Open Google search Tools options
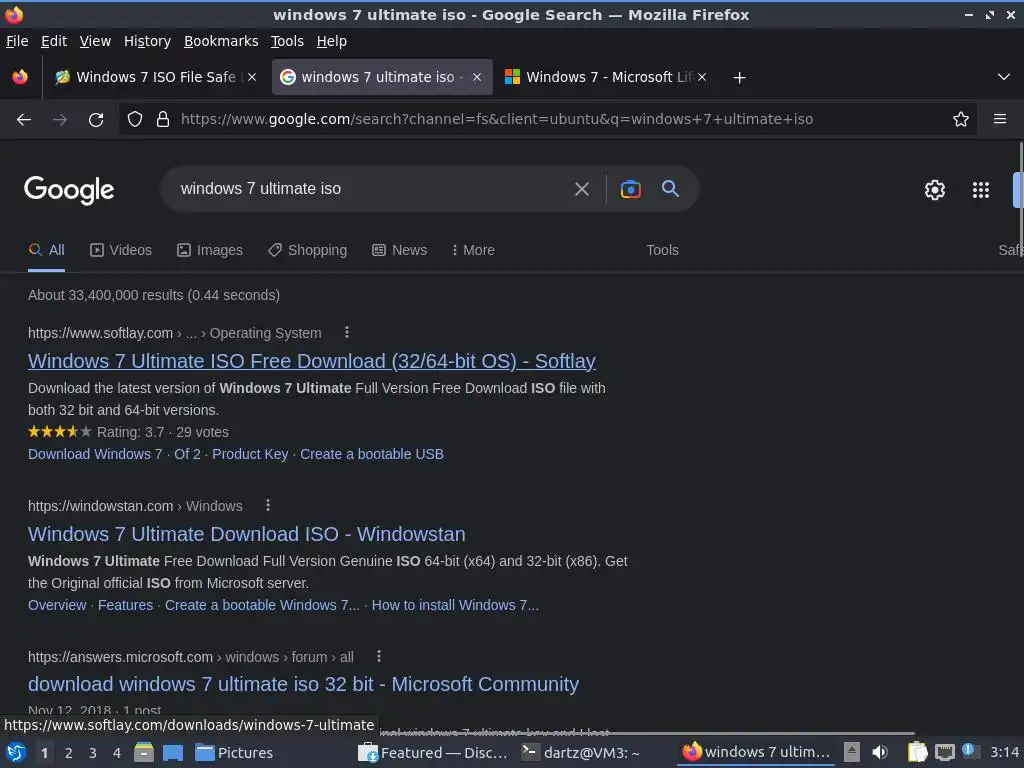Viewport: 1024px width, 768px height. [662, 250]
